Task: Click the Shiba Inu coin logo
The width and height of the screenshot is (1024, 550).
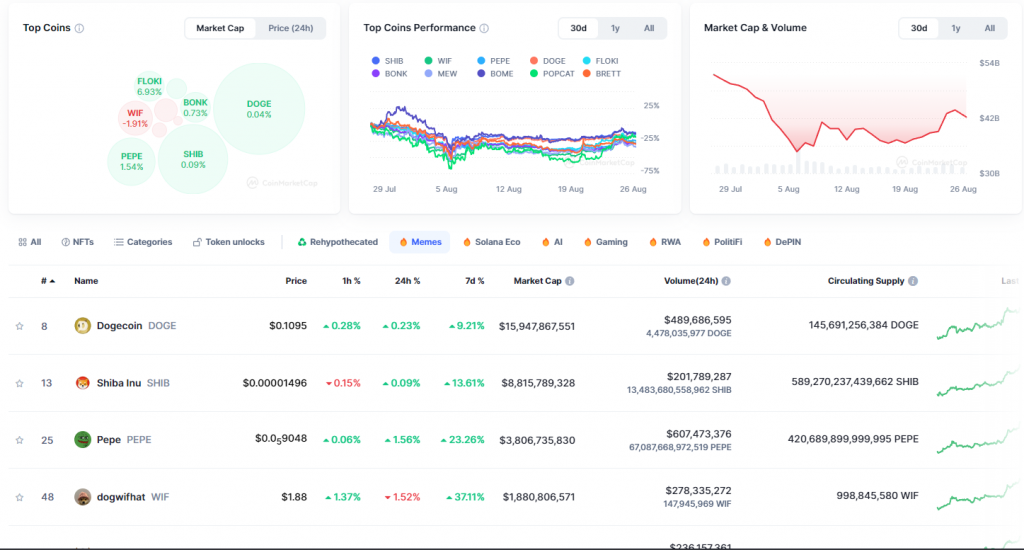Action: 82,383
